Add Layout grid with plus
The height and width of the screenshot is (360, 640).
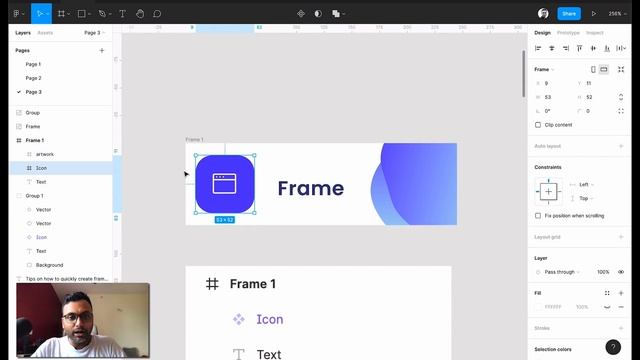click(621, 237)
